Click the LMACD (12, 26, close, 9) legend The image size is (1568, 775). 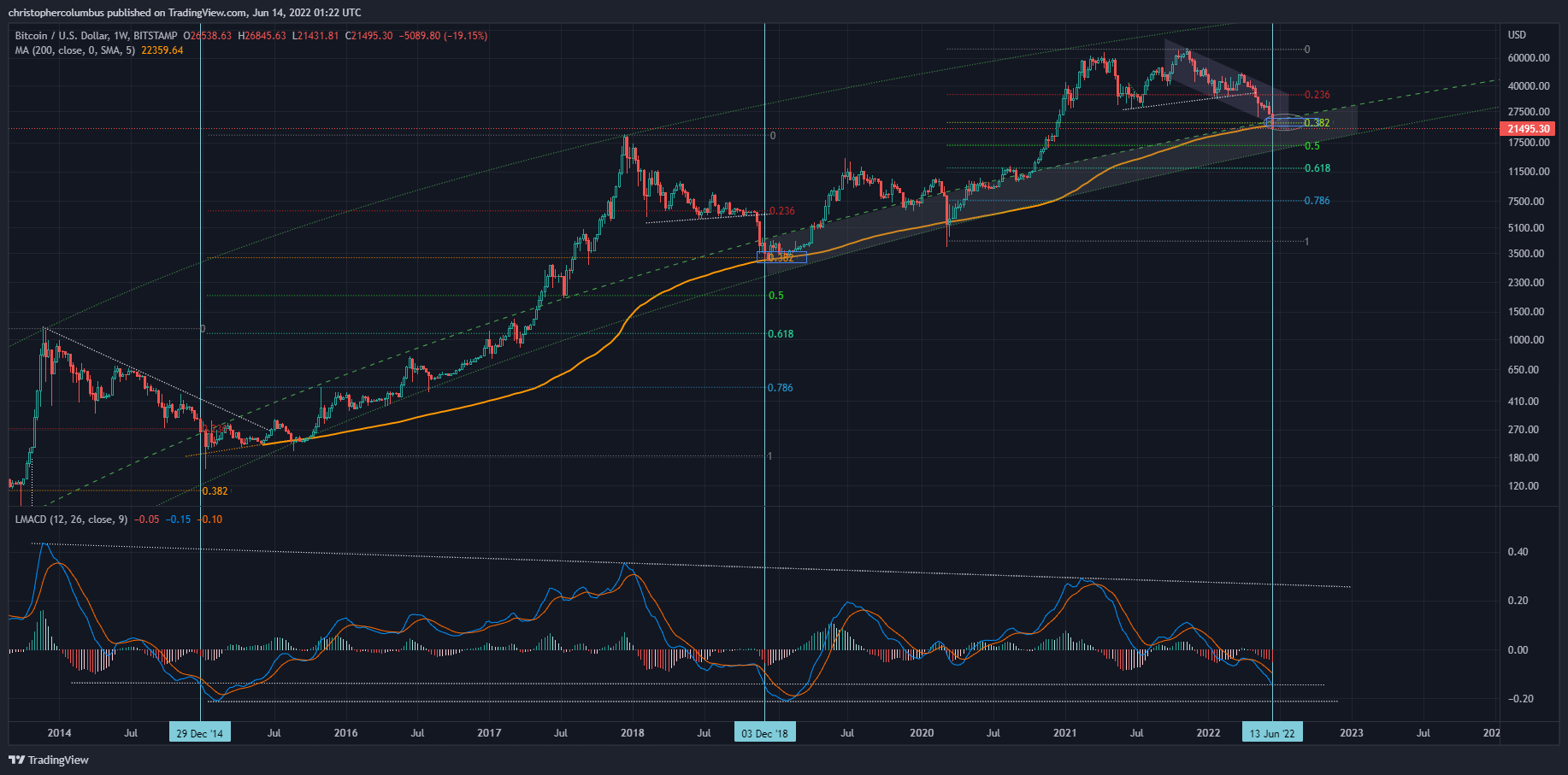71,520
